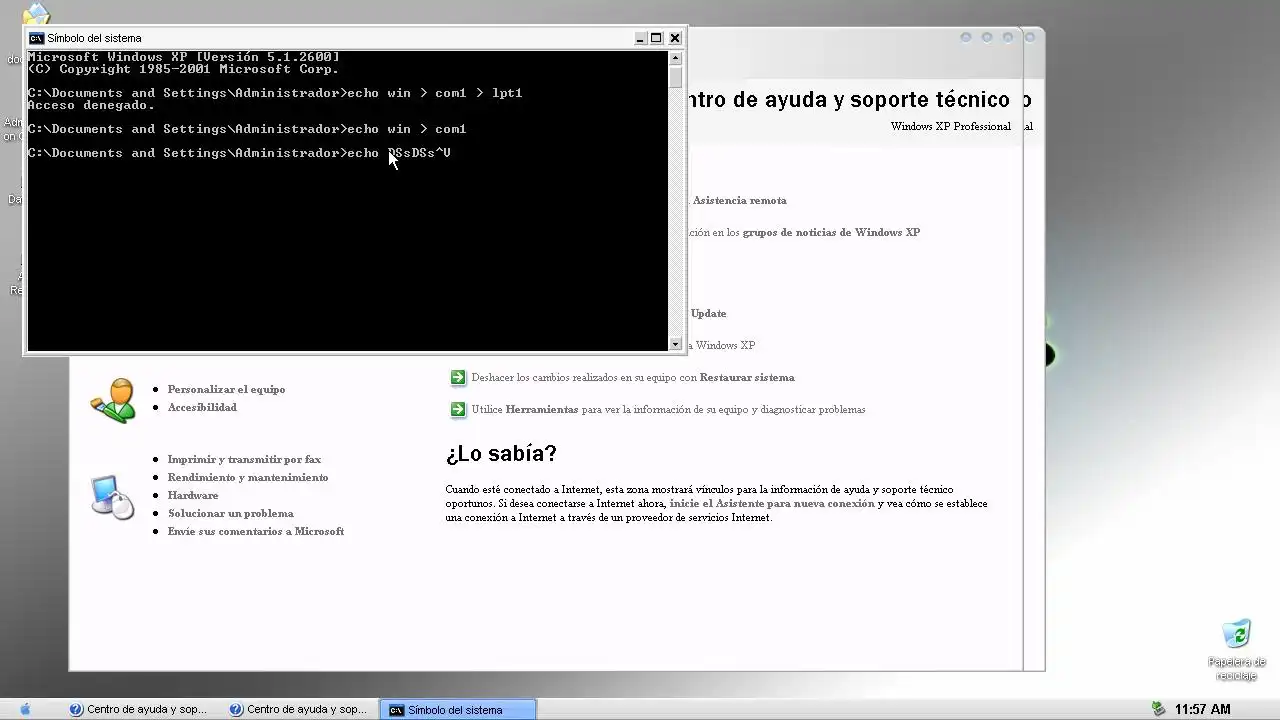Click the Acceso denegado output line
1280x720 pixels.
pos(91,105)
